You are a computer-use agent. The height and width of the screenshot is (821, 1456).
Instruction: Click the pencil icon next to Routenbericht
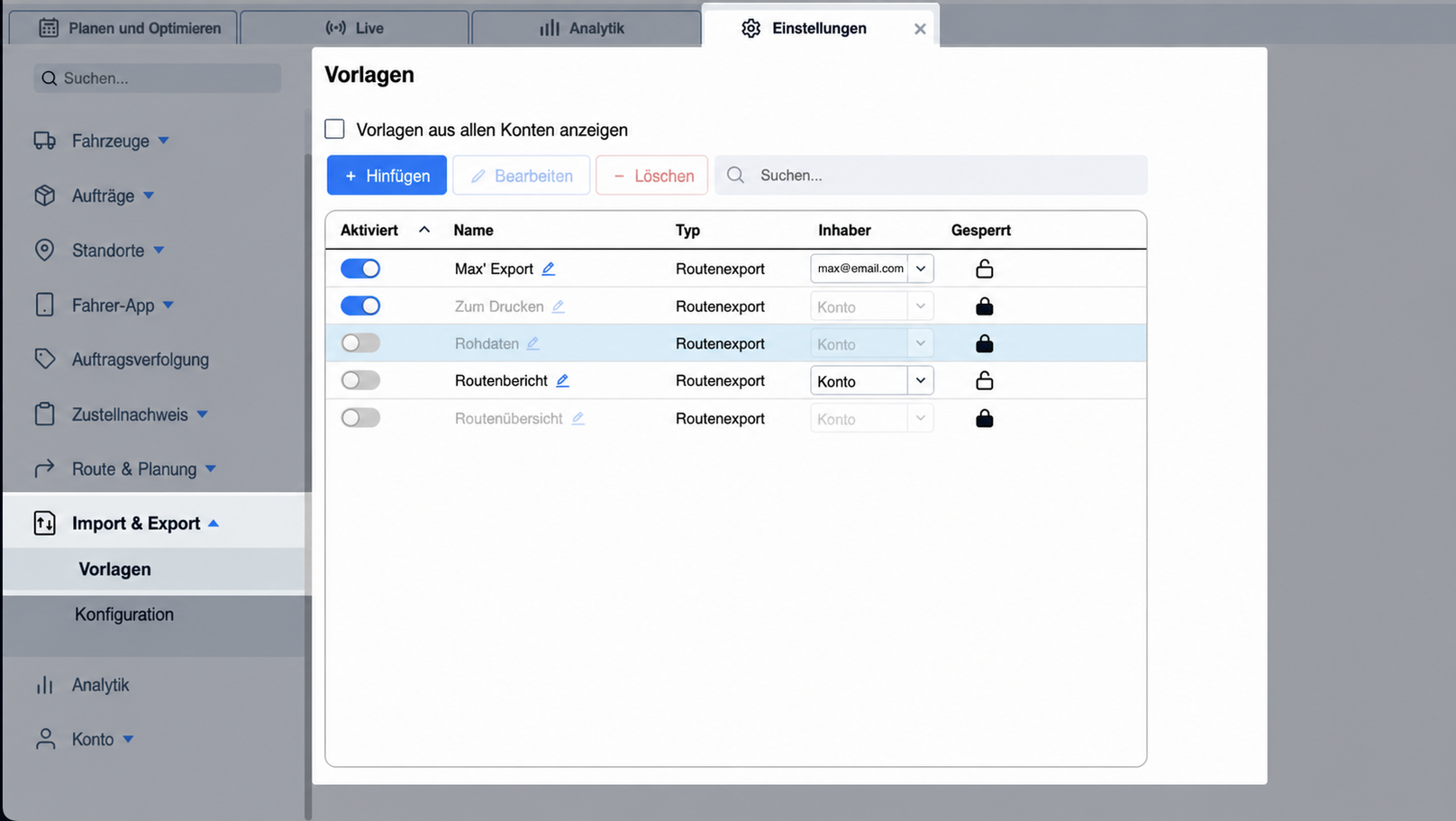click(x=562, y=380)
